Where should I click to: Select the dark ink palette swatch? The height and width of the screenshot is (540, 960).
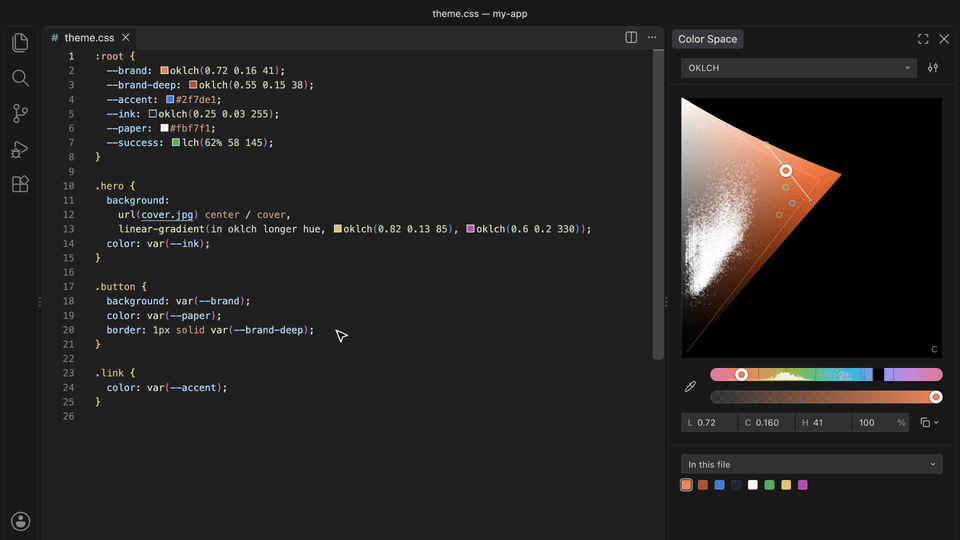pos(736,485)
